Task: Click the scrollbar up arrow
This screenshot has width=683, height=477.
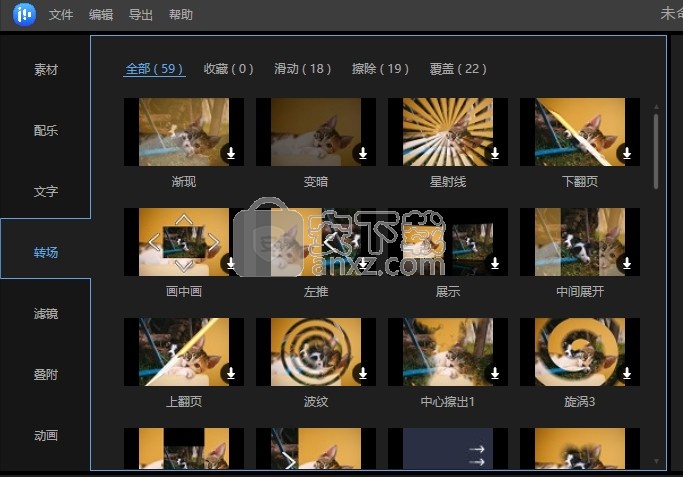Action: (656, 107)
